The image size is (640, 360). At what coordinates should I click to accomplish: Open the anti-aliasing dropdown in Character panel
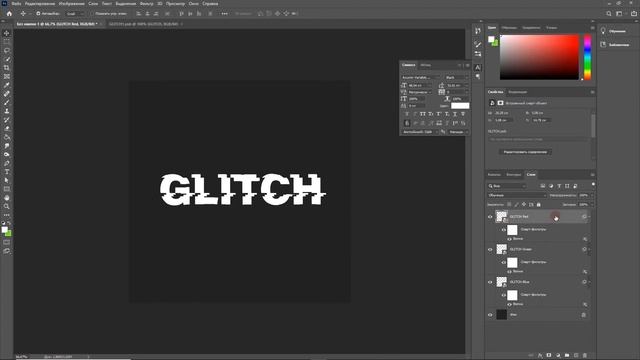tap(458, 132)
